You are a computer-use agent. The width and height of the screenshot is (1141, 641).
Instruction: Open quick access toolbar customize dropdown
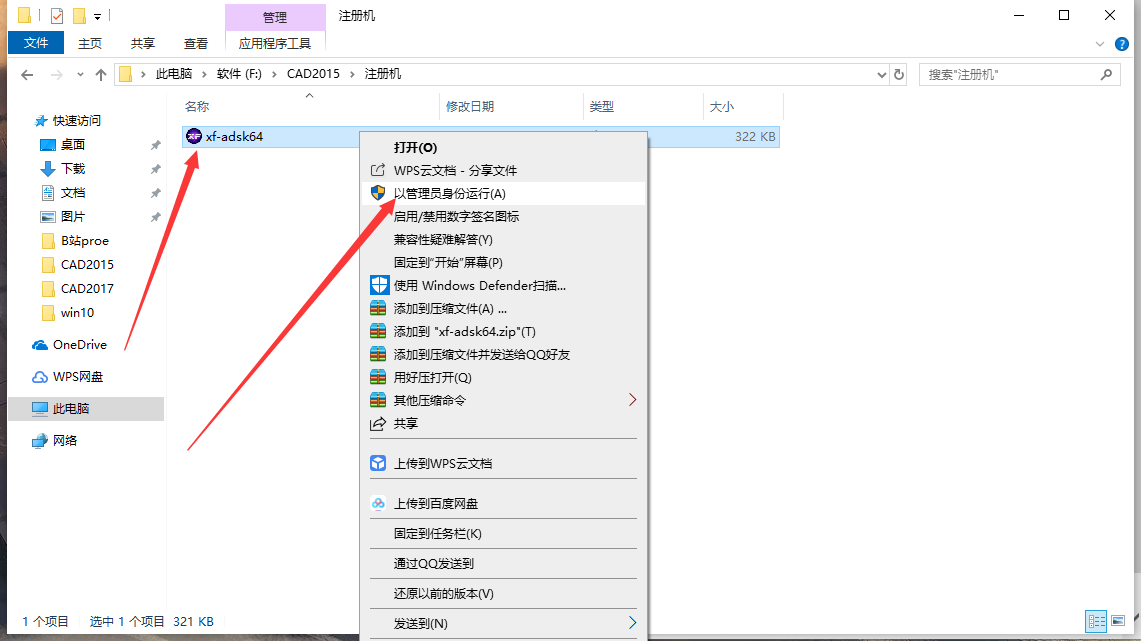pyautogui.click(x=97, y=16)
